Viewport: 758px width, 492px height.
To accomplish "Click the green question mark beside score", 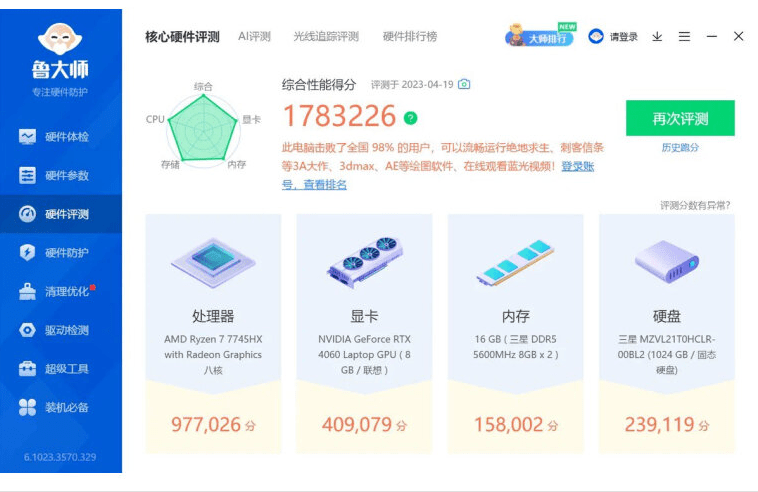I will [x=410, y=118].
